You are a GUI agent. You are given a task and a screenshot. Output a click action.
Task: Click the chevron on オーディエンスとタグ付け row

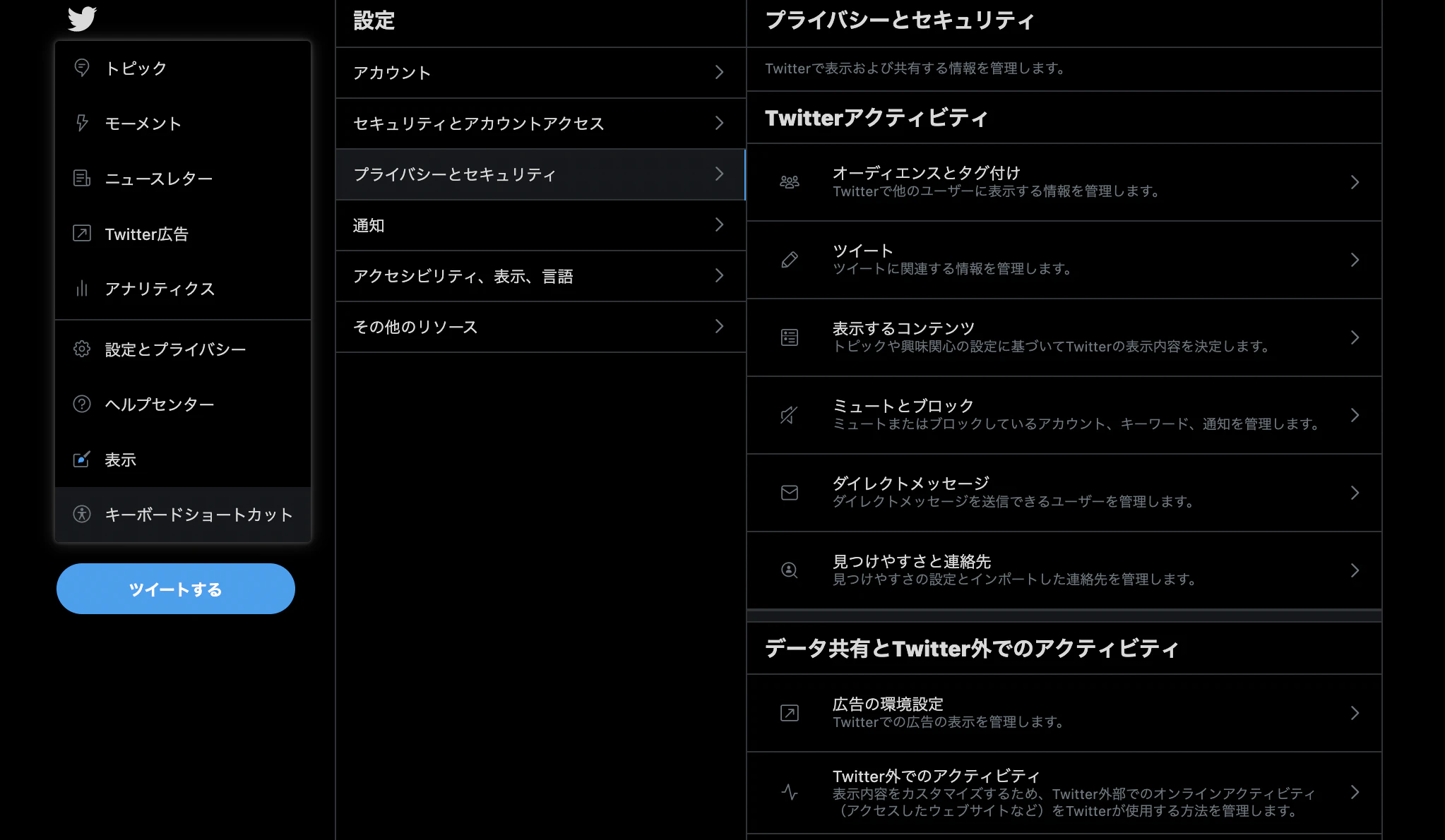point(1355,182)
